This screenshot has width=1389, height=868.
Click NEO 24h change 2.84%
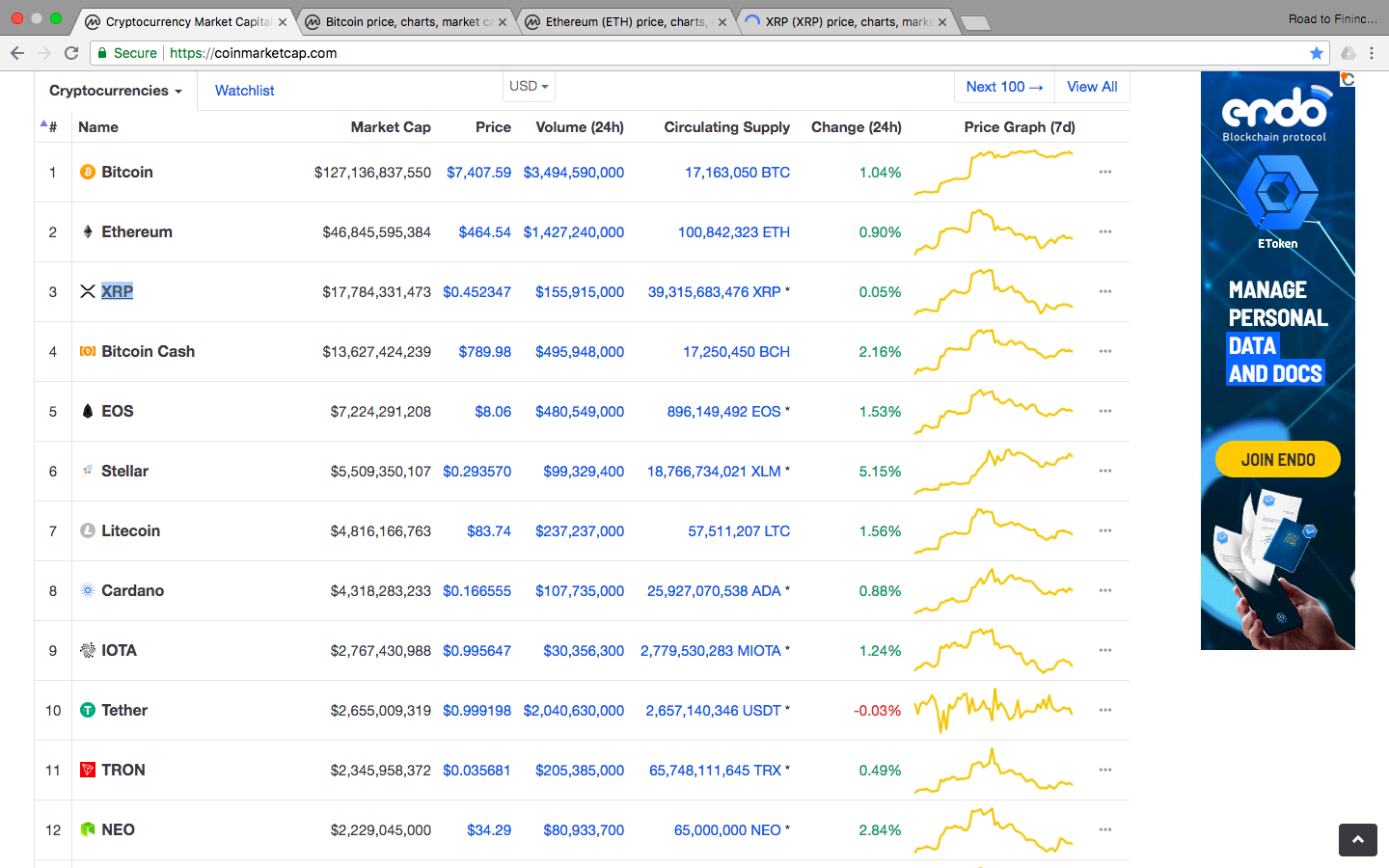(x=880, y=830)
